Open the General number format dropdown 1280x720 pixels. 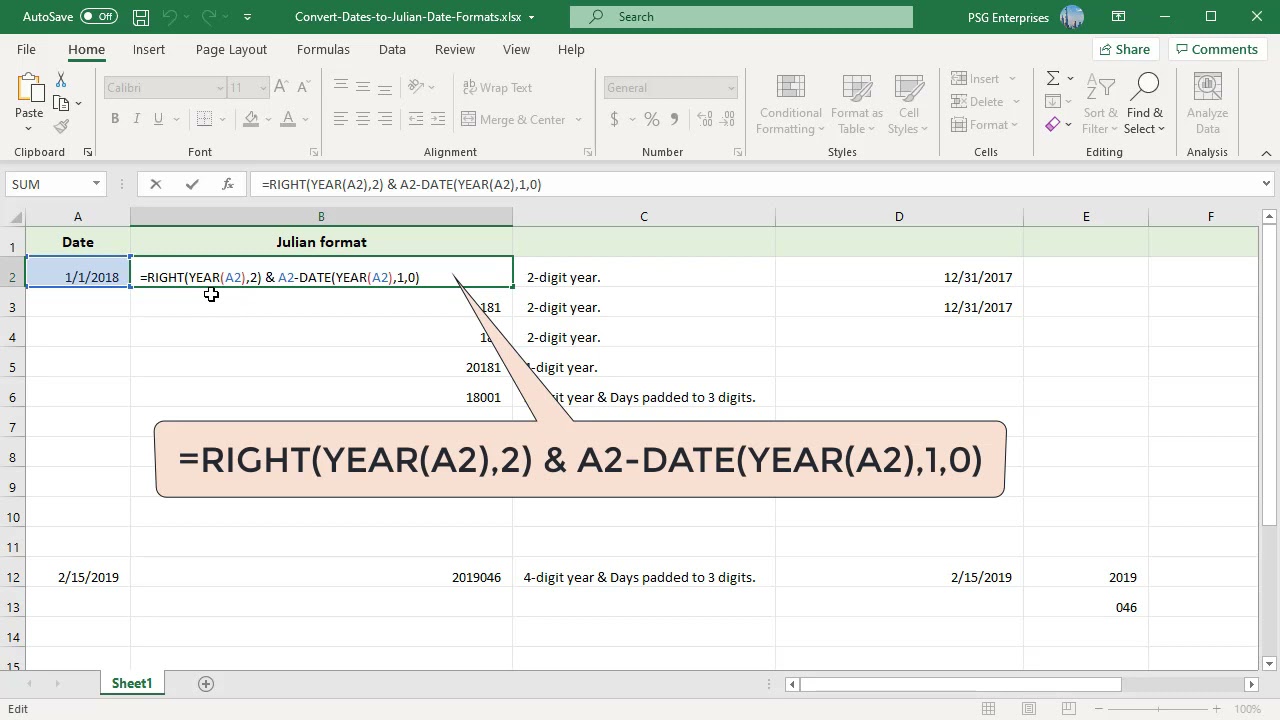click(x=731, y=88)
